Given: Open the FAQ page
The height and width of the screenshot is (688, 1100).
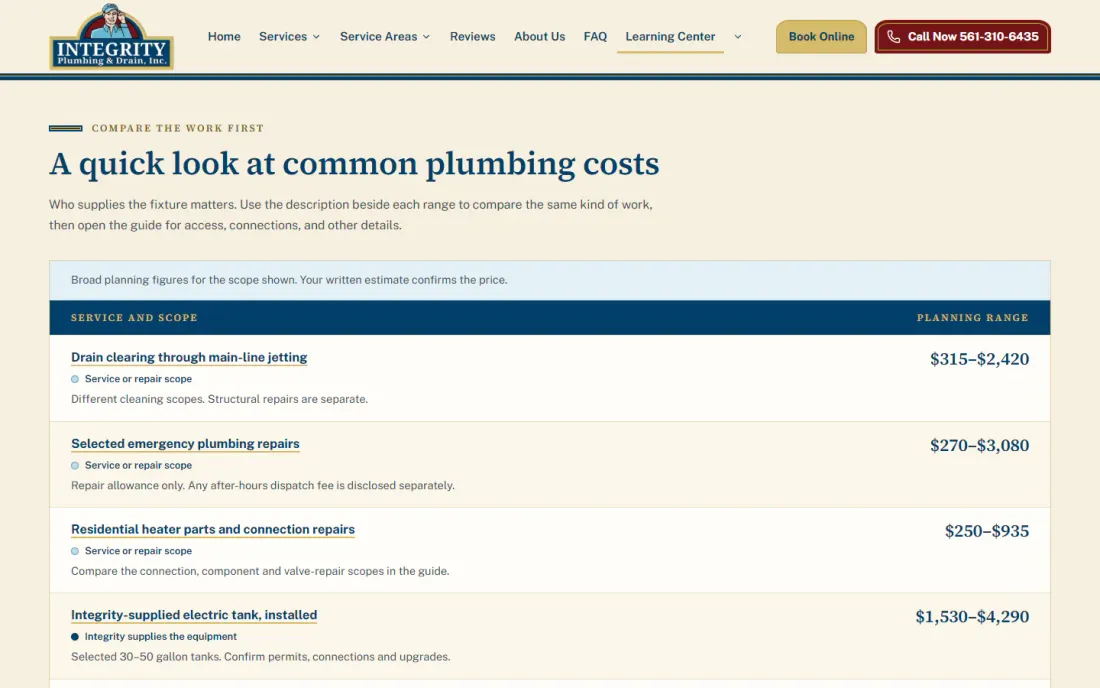Looking at the screenshot, I should tap(595, 36).
